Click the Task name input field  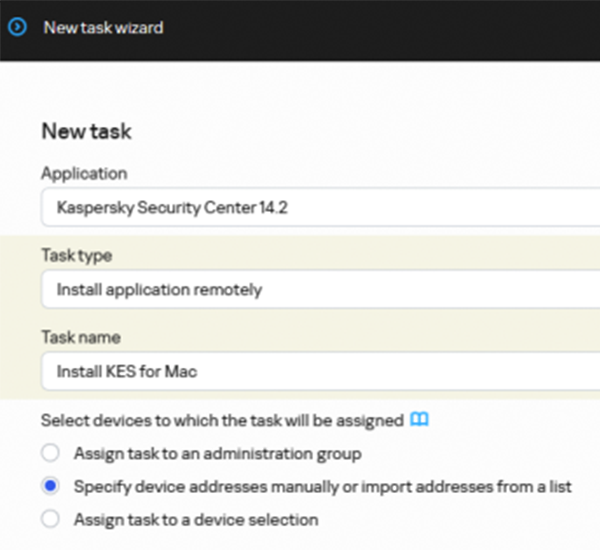pos(321,371)
